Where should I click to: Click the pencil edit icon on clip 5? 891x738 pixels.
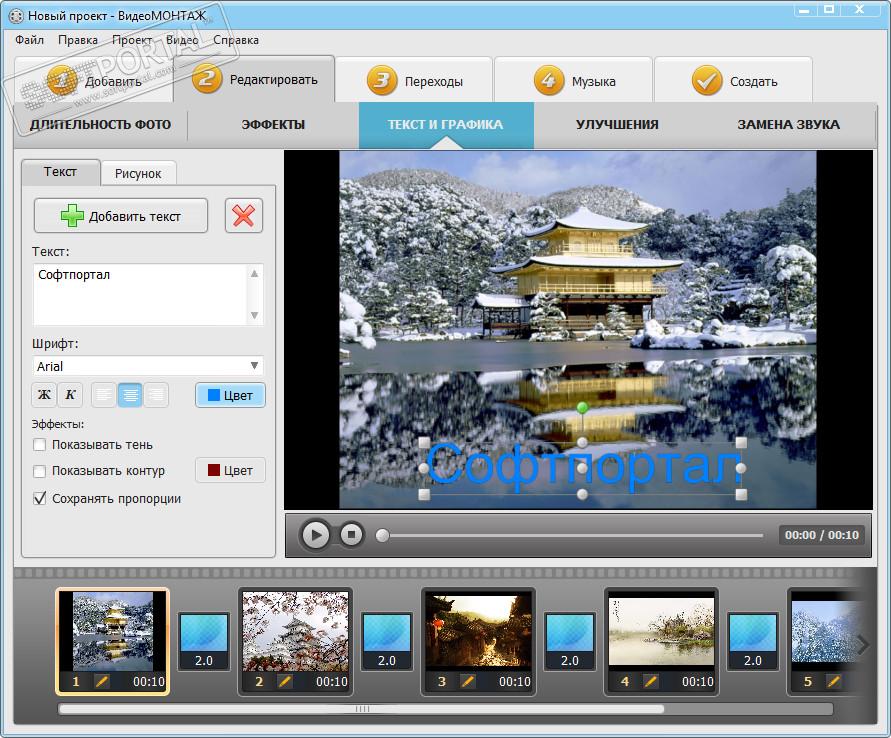click(x=834, y=681)
